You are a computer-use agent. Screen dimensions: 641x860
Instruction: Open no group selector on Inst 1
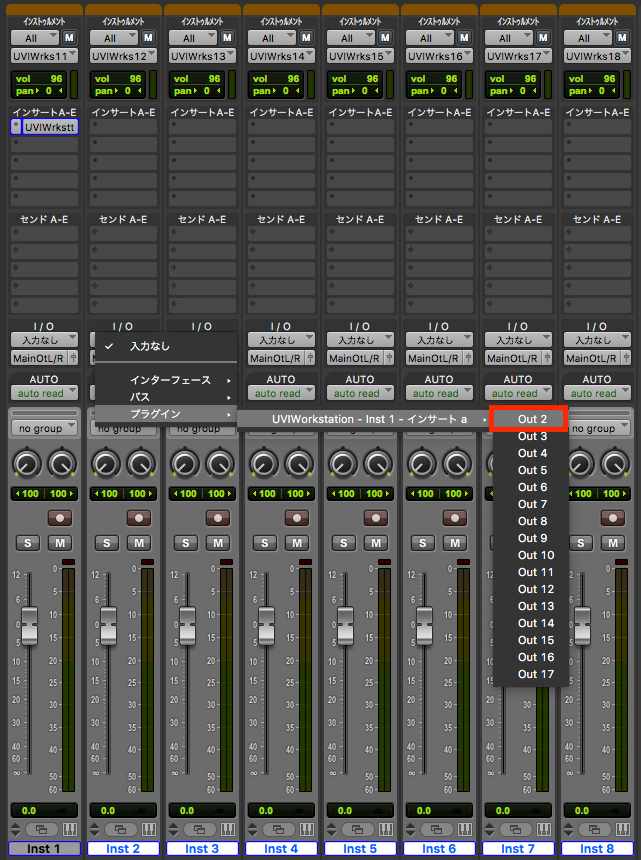pyautogui.click(x=44, y=428)
